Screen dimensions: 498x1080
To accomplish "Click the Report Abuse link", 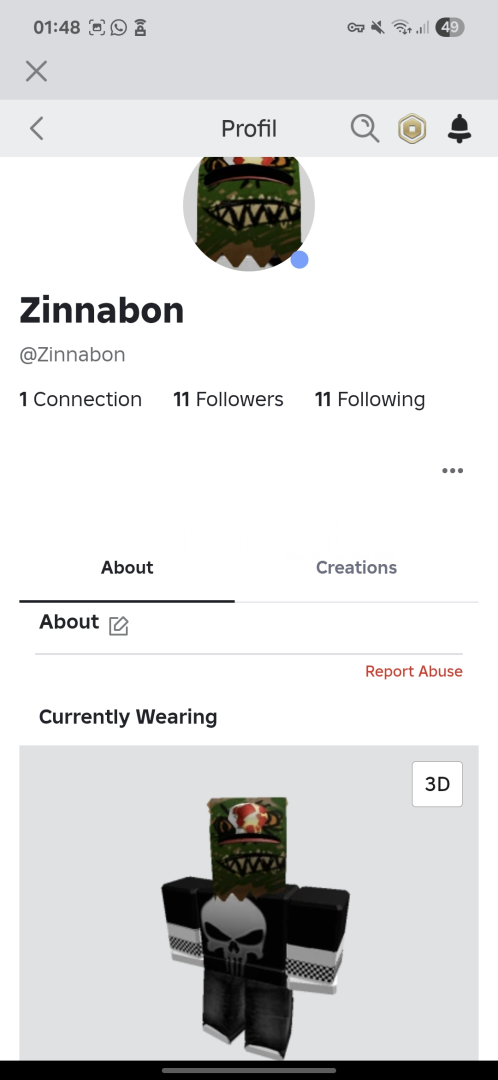I will pyautogui.click(x=414, y=671).
